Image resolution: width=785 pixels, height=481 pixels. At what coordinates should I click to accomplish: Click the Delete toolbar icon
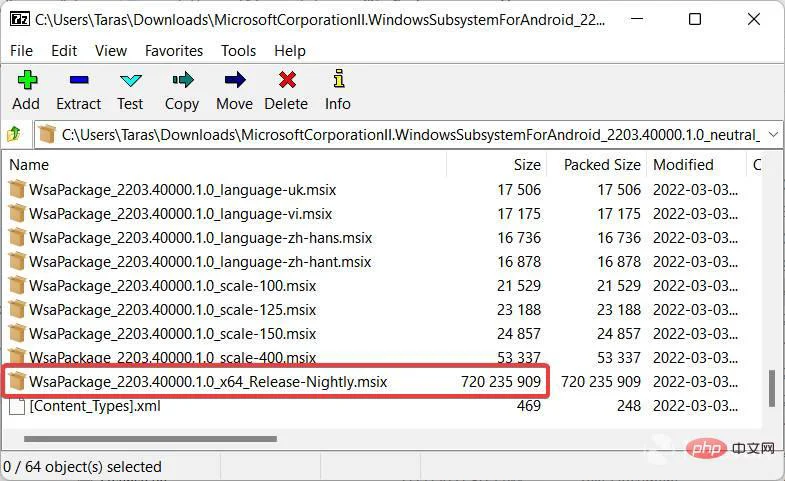287,80
